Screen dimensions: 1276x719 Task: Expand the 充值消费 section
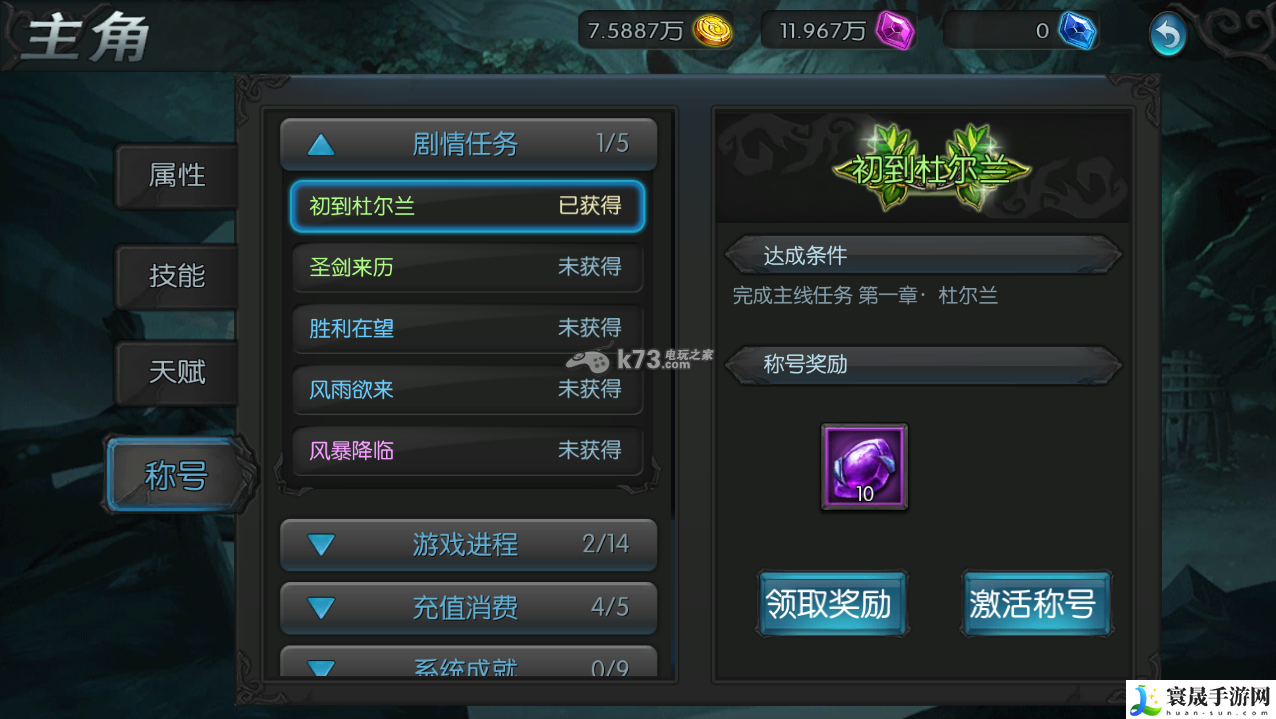(x=468, y=608)
